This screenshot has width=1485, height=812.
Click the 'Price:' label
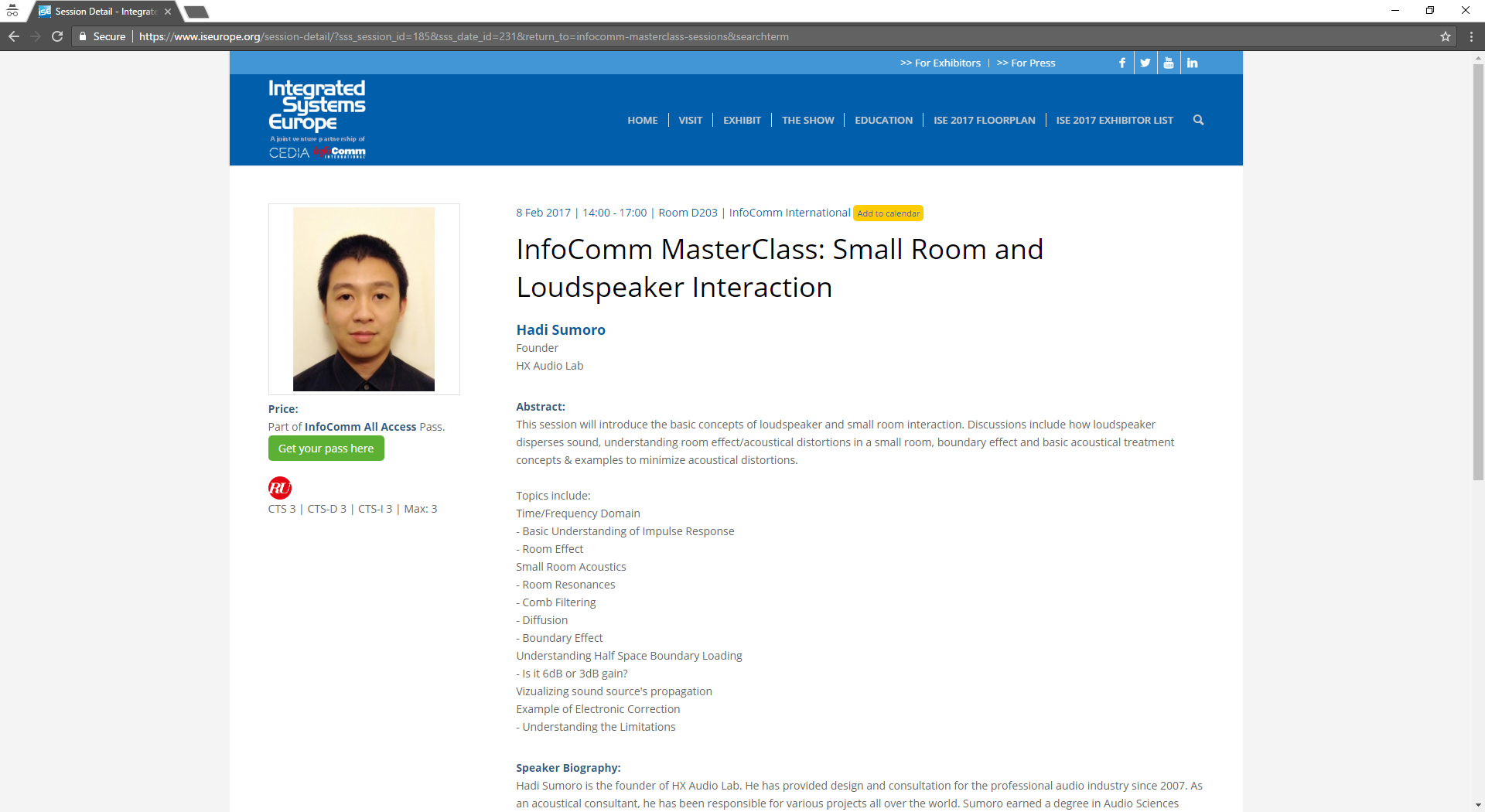pos(283,409)
